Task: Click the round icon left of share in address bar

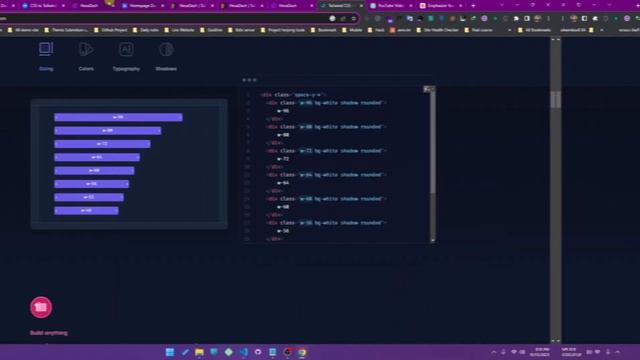Action: click(x=332, y=18)
